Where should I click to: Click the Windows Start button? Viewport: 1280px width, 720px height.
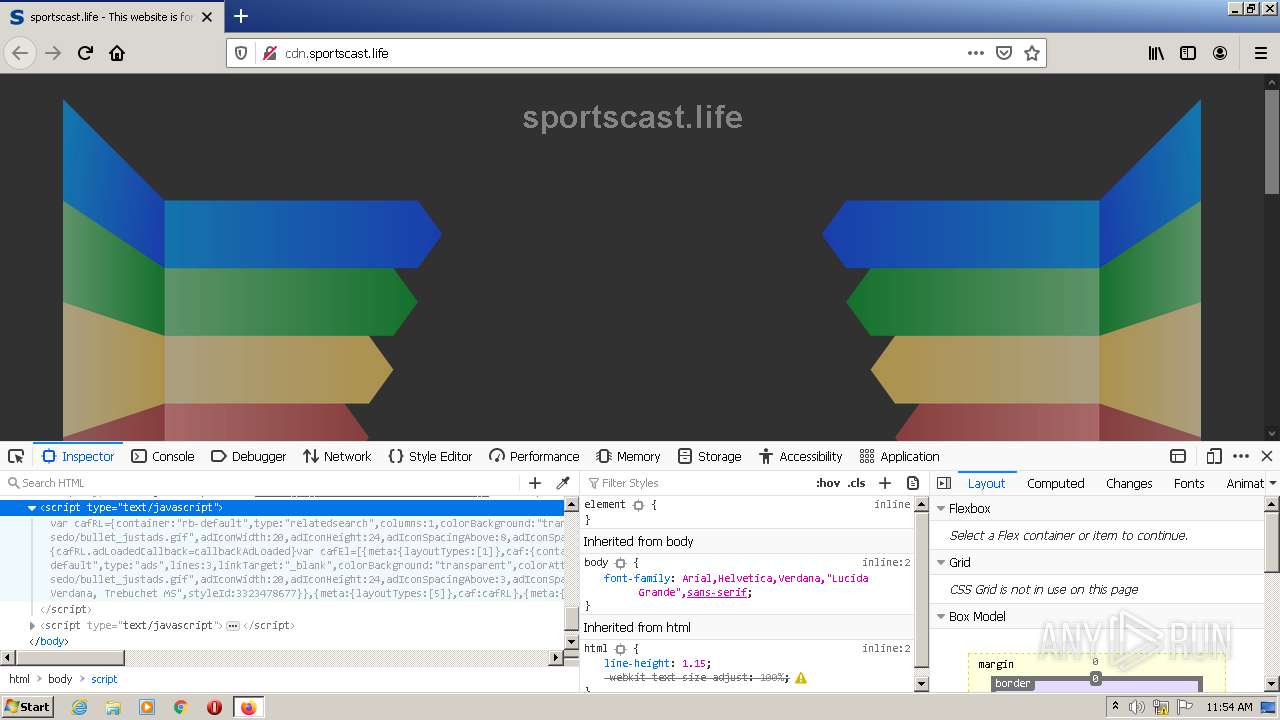pyautogui.click(x=27, y=706)
